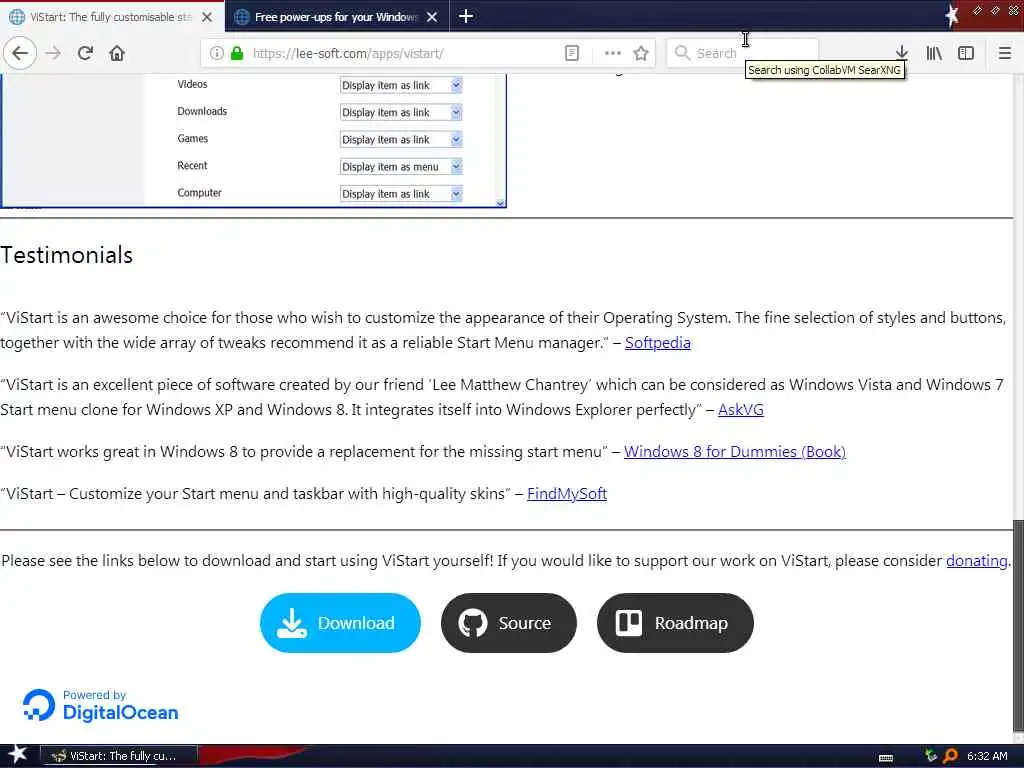Viewport: 1024px width, 768px height.
Task: Toggle reader view icon
Action: (x=571, y=53)
